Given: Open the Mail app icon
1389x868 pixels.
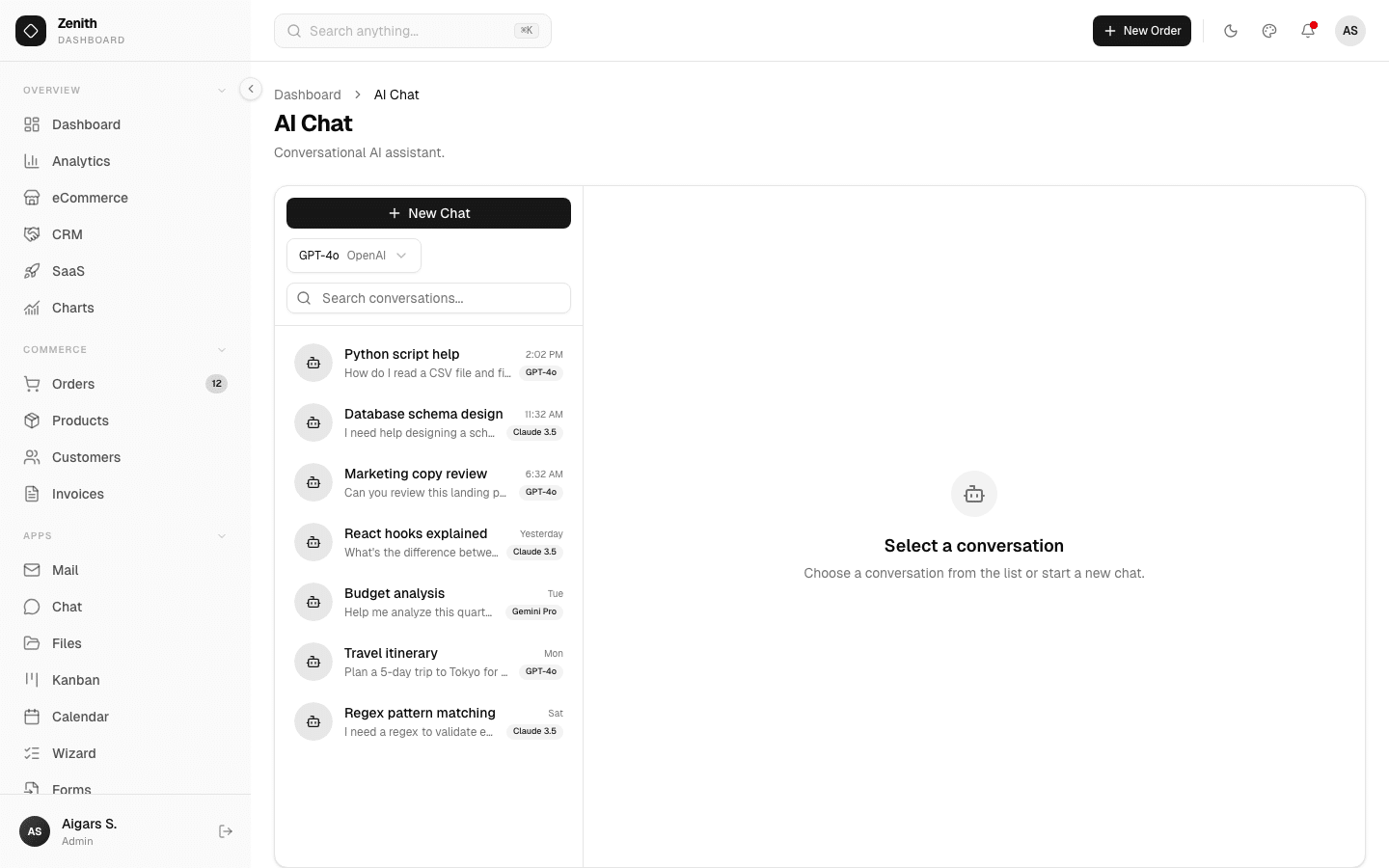Looking at the screenshot, I should point(33,570).
